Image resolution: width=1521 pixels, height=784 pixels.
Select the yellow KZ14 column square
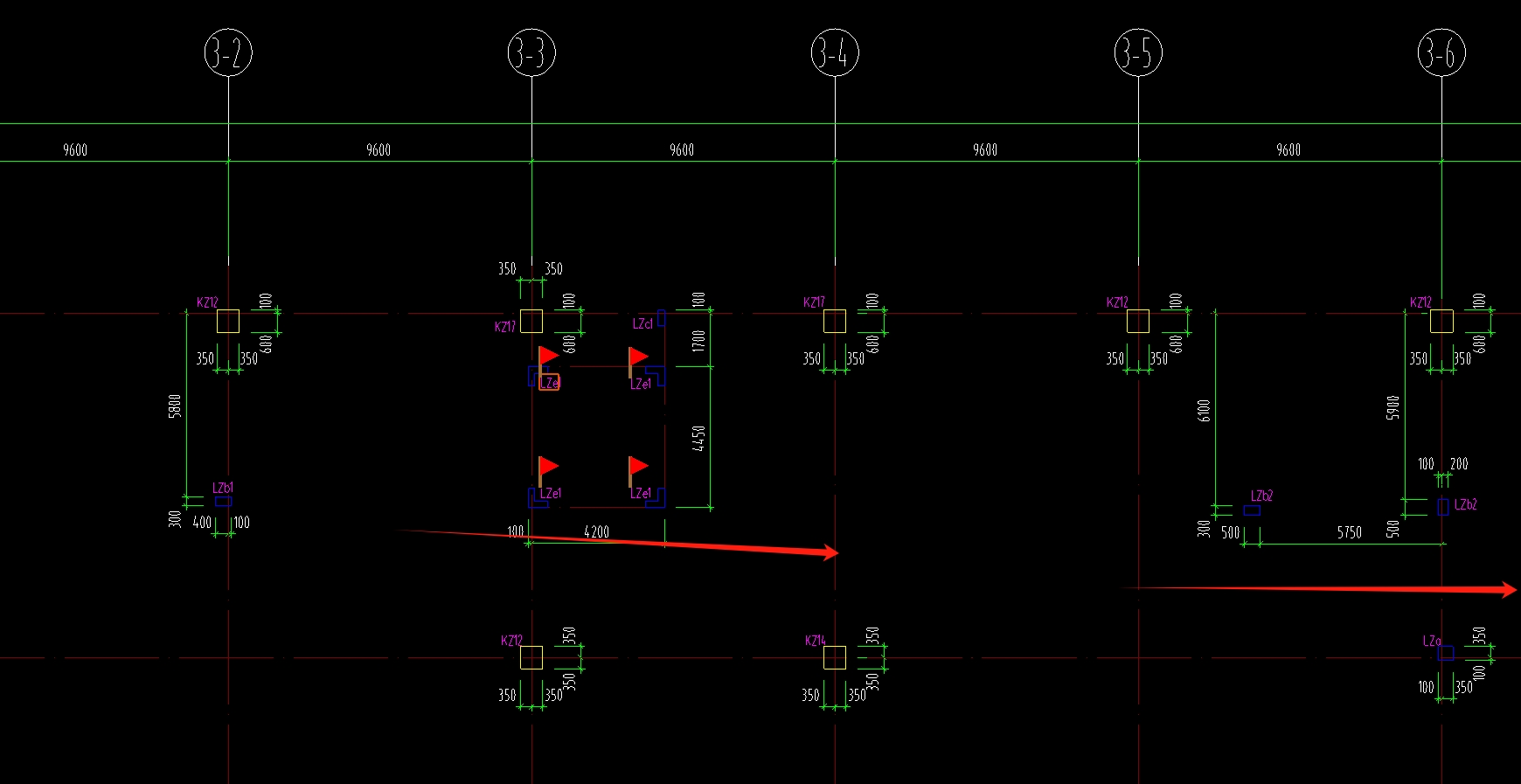tap(835, 657)
